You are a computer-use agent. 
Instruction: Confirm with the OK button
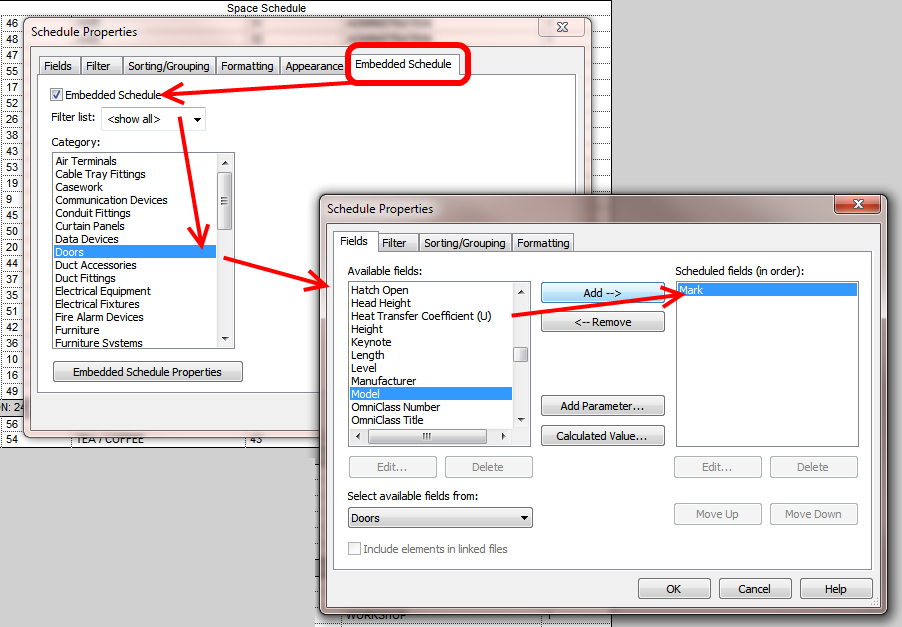[673, 588]
